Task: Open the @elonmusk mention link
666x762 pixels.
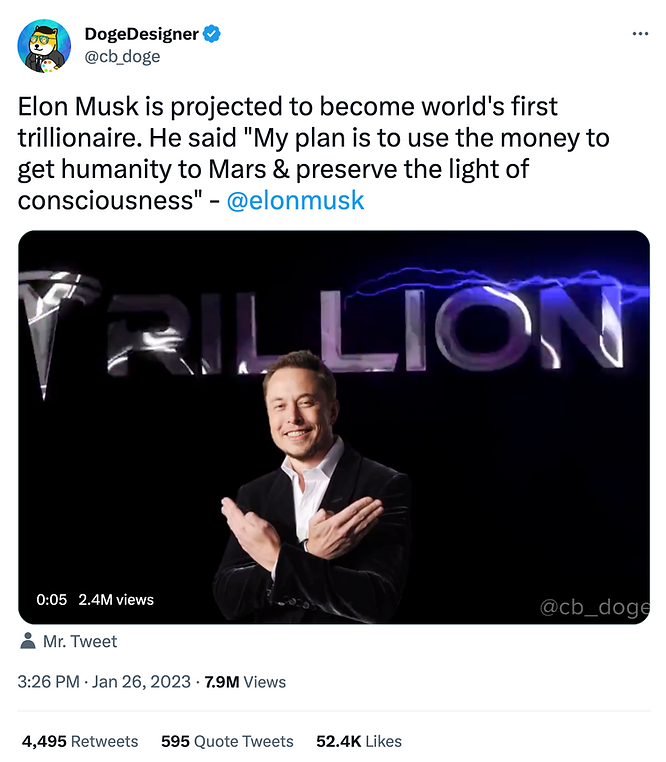Action: tap(296, 200)
